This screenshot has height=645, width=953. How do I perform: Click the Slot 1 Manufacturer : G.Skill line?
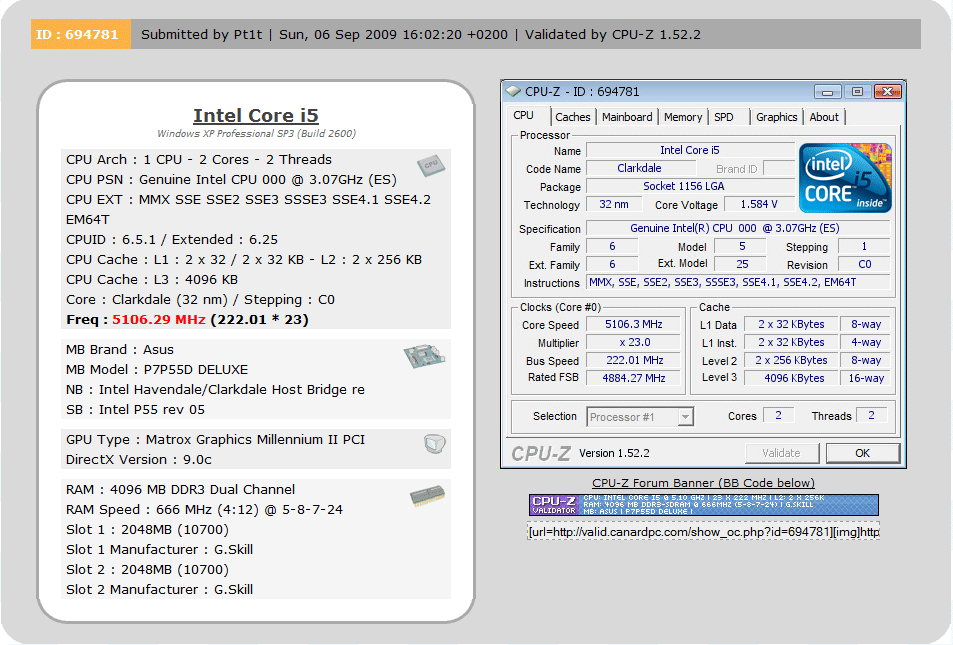[159, 550]
